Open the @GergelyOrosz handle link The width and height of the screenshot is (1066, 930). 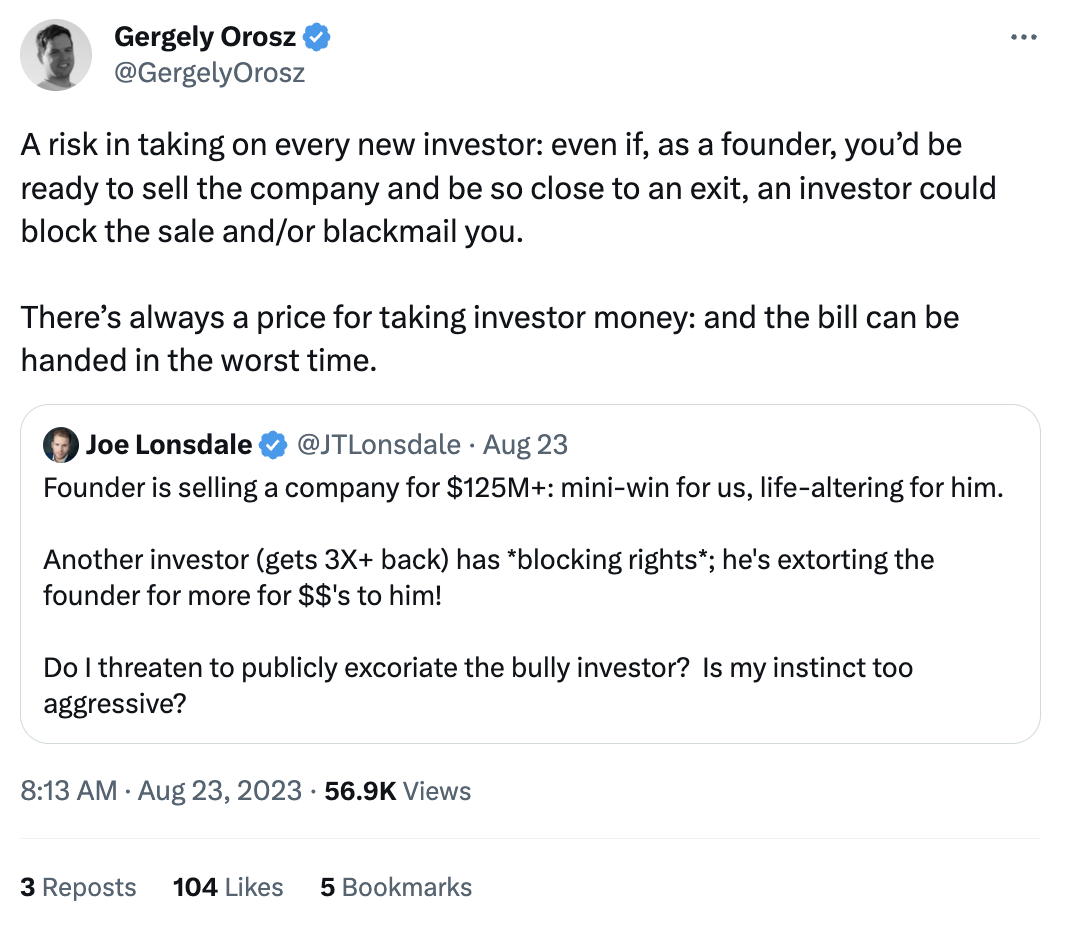pyautogui.click(x=209, y=73)
